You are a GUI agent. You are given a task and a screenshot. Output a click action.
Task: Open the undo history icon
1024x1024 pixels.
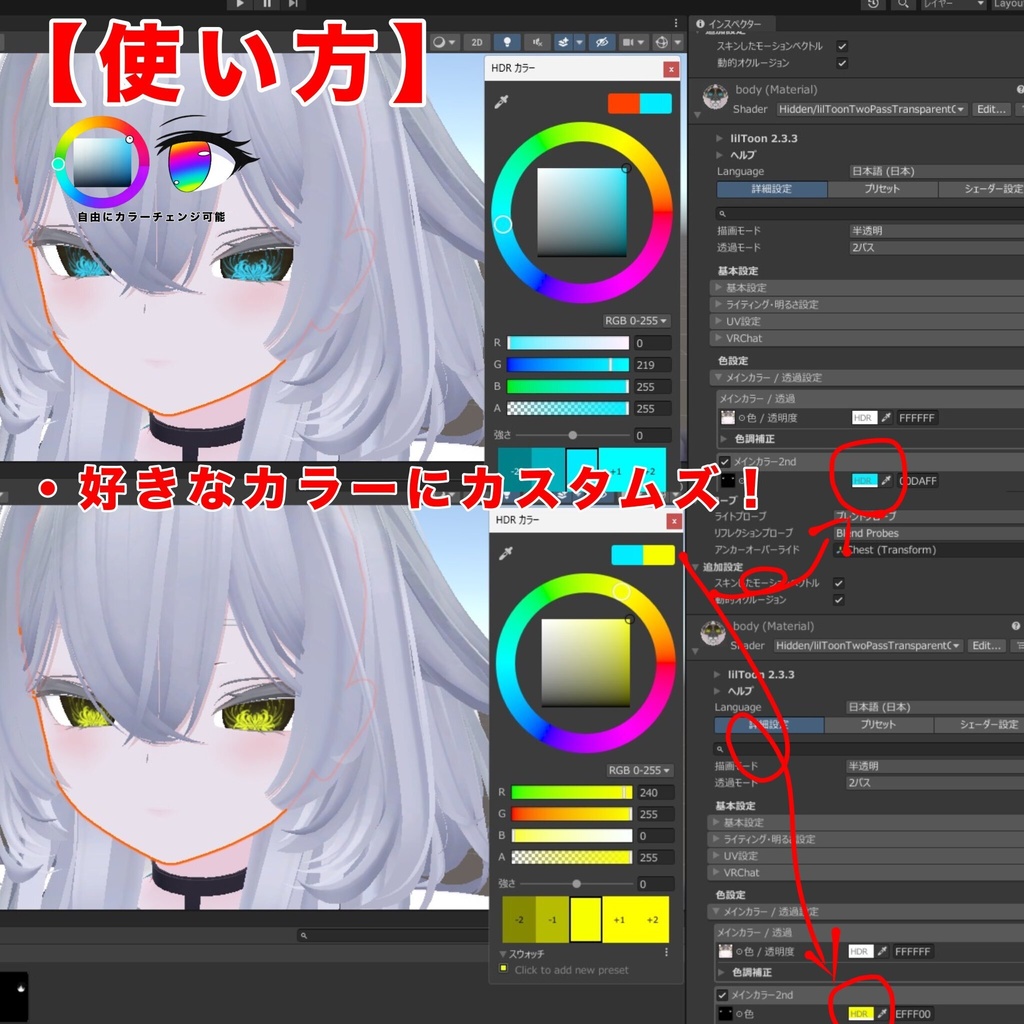[x=873, y=4]
